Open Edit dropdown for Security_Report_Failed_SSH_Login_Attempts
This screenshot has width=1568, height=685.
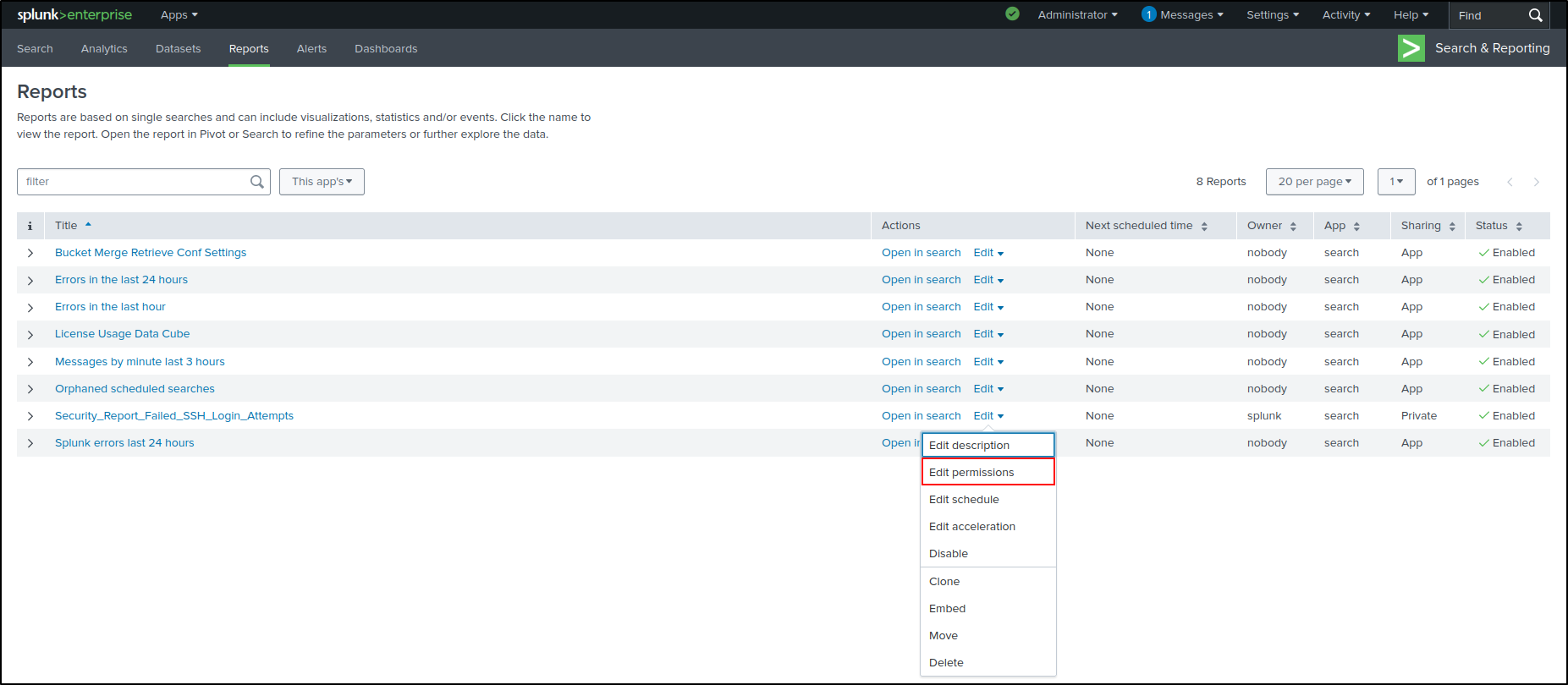[988, 416]
